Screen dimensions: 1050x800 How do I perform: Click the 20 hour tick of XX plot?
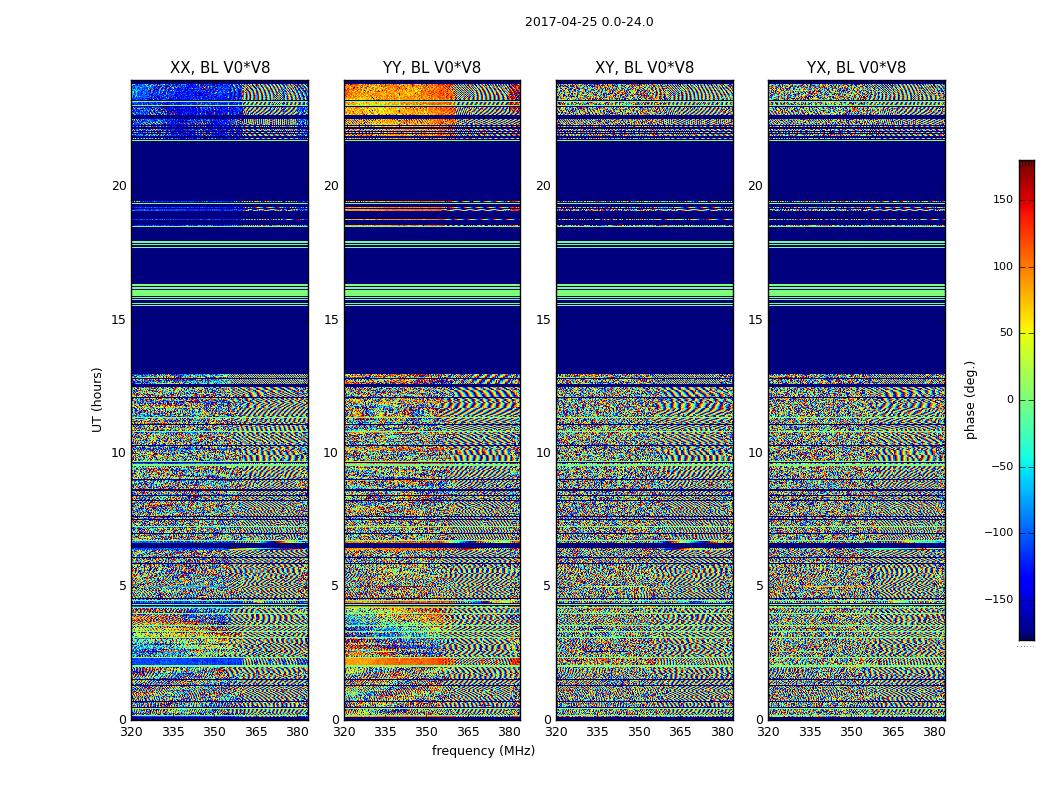pyautogui.click(x=119, y=186)
